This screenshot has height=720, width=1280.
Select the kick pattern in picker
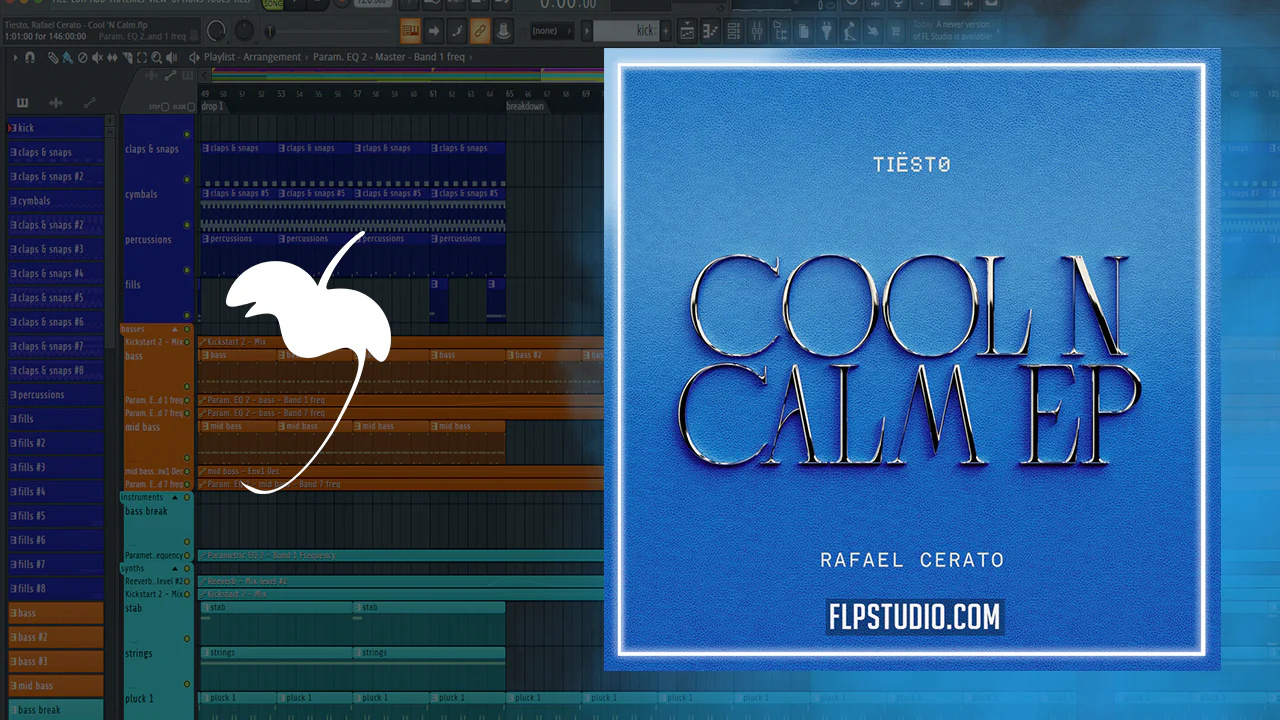56,128
